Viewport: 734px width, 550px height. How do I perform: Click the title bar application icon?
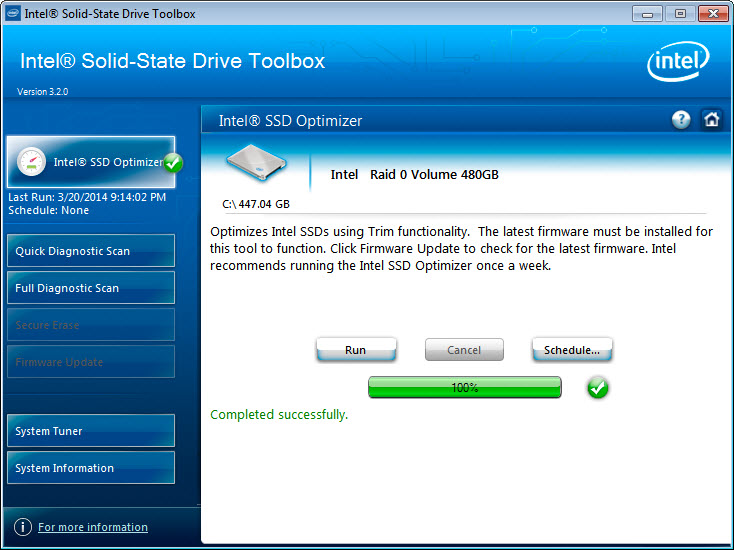click(x=13, y=13)
